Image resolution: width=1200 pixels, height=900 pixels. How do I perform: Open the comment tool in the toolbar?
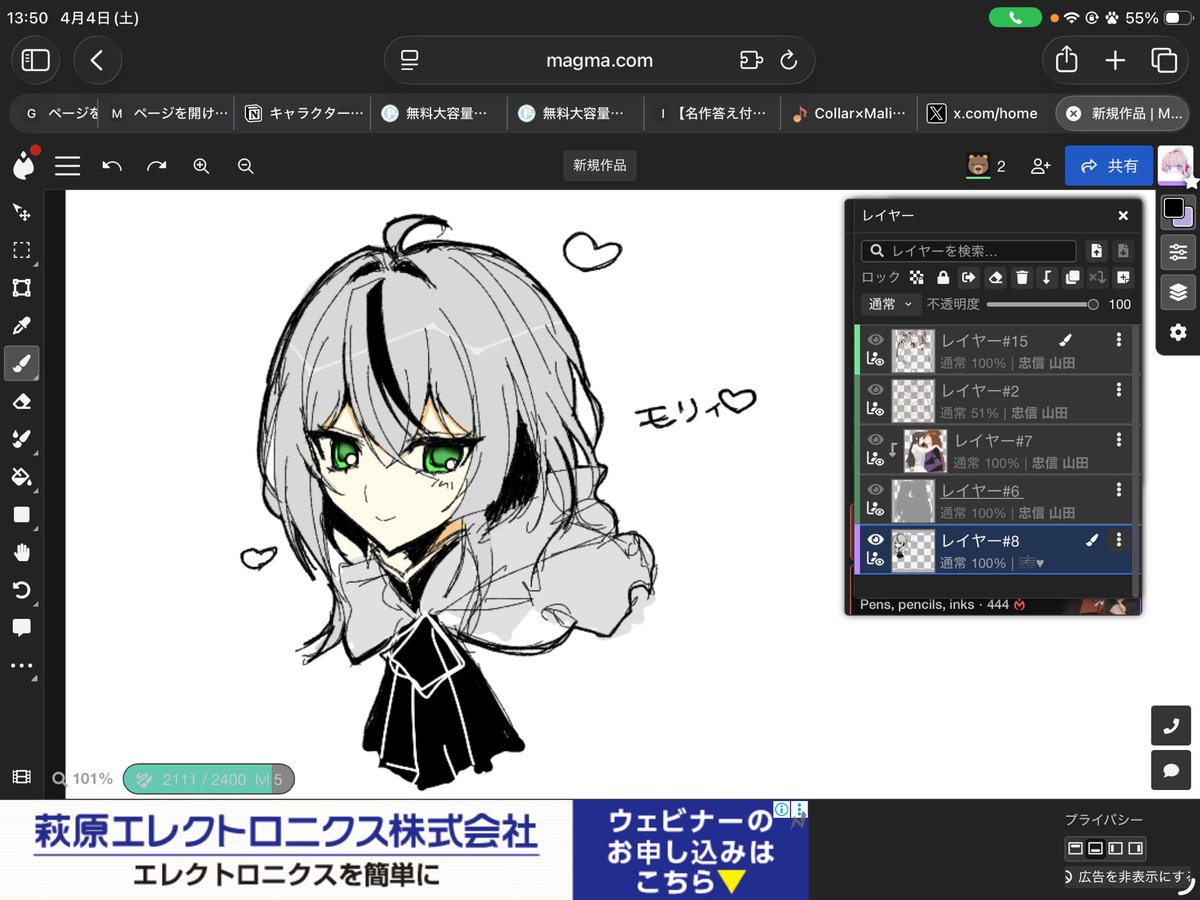22,627
